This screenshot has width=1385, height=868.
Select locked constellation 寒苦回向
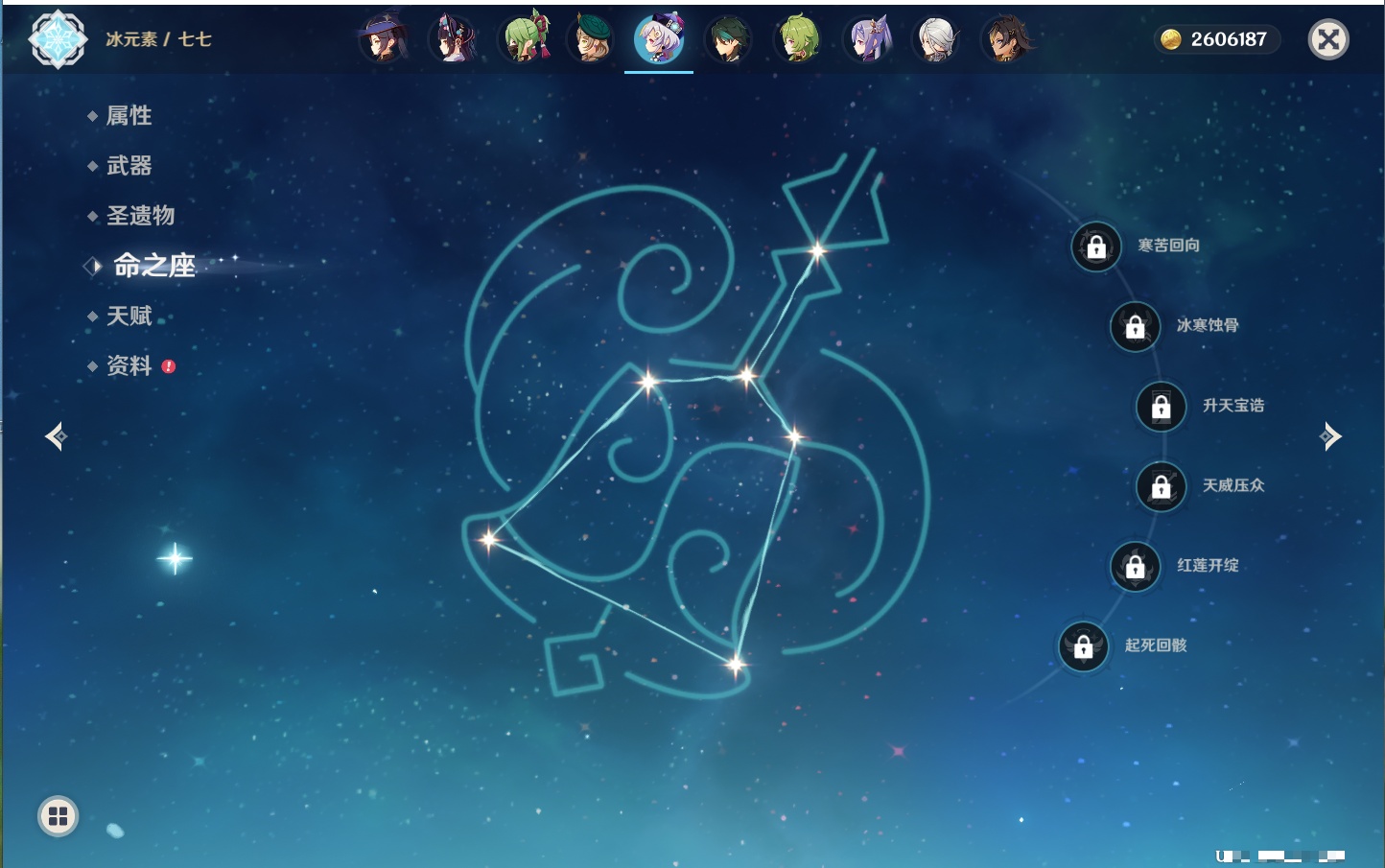[x=1096, y=246]
